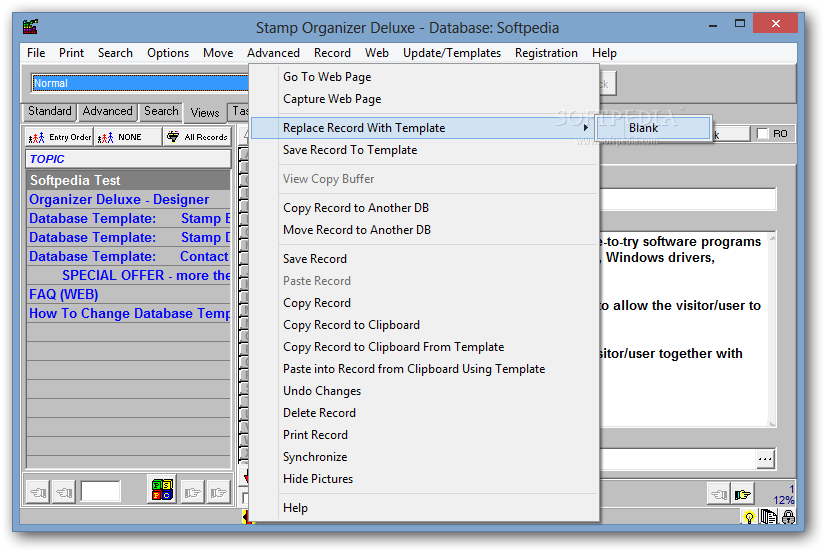Click the padlock icon in the status bar

click(788, 517)
